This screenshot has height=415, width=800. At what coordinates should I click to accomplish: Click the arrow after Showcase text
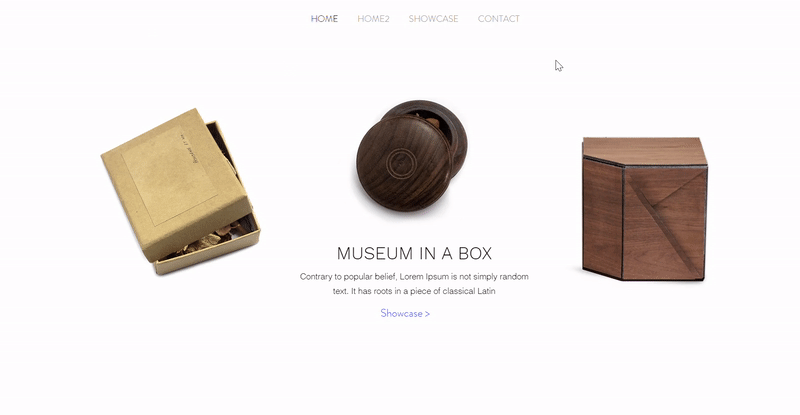pyautogui.click(x=428, y=314)
